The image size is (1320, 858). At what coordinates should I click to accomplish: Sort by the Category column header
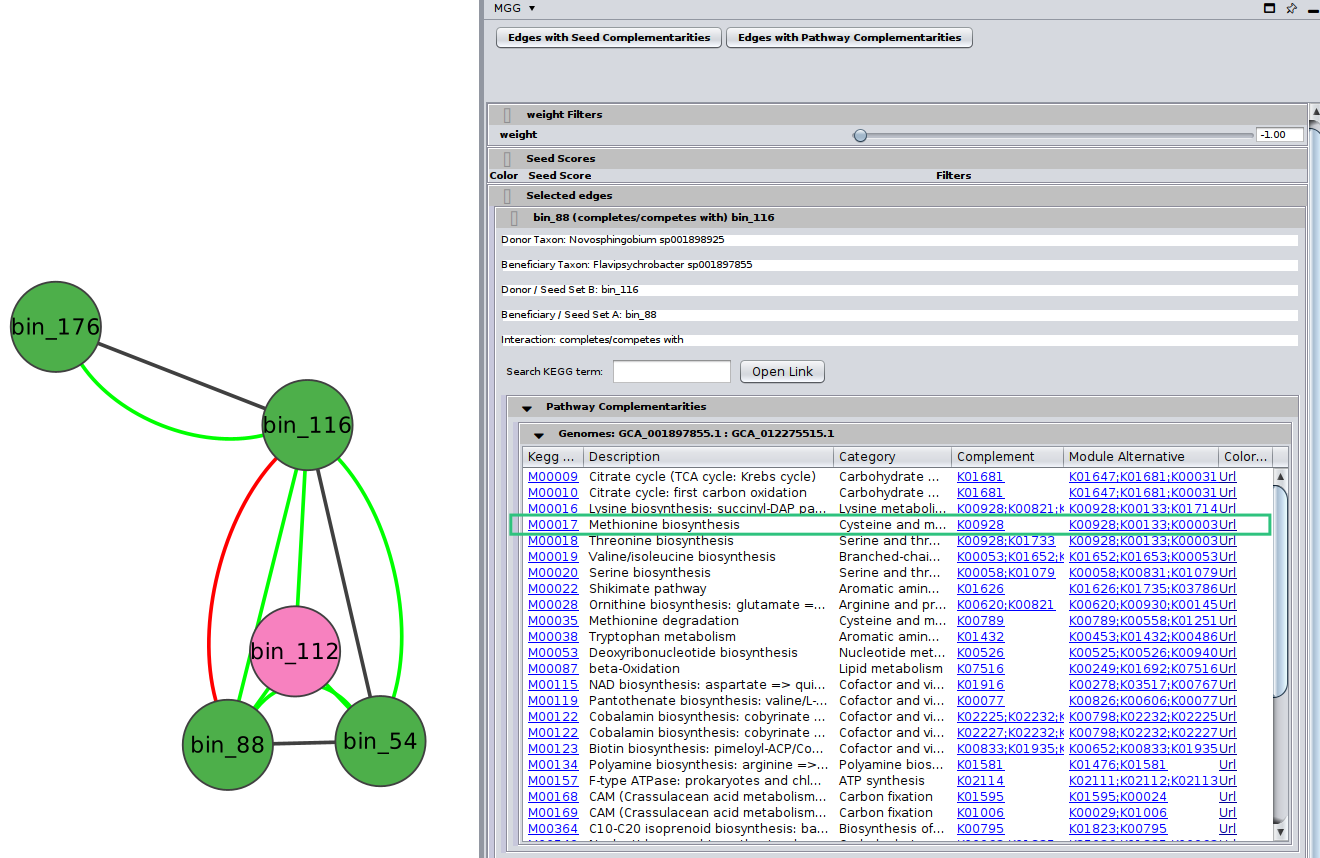point(893,457)
